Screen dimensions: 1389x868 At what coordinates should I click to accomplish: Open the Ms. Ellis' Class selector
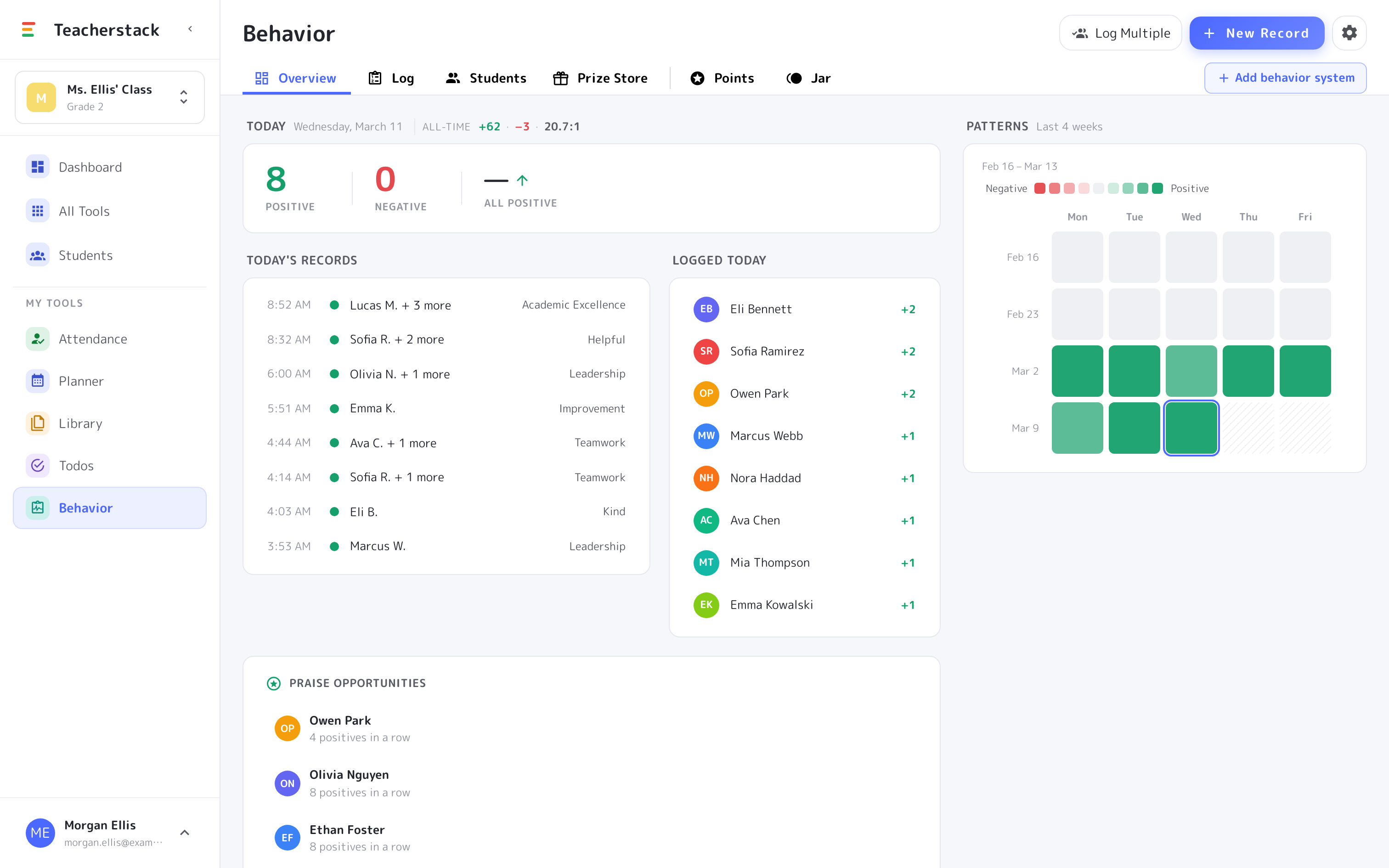coord(110,97)
